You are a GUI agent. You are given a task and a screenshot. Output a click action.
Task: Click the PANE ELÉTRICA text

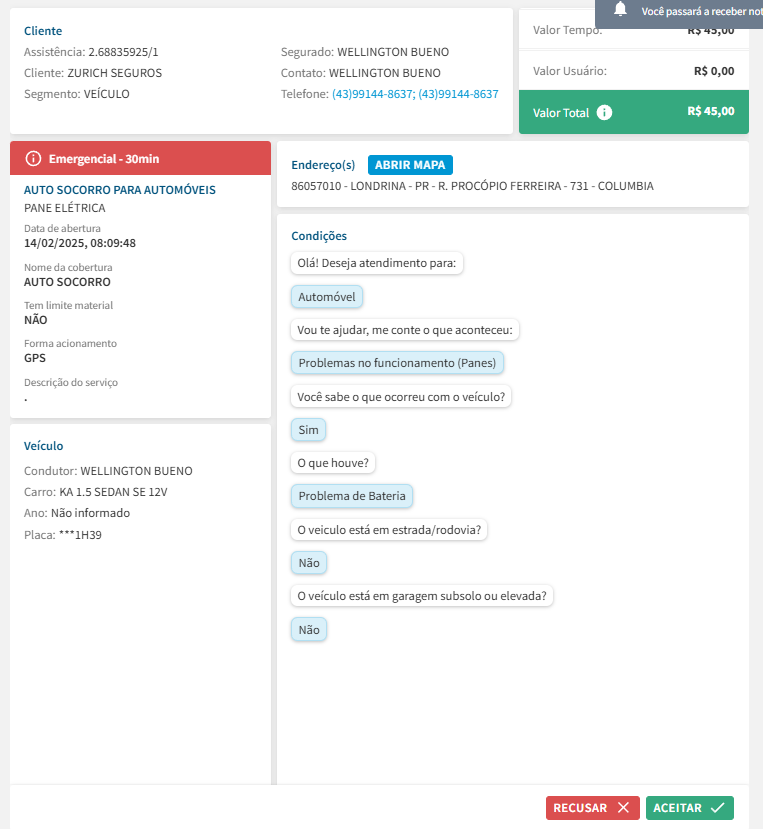[x=65, y=208]
